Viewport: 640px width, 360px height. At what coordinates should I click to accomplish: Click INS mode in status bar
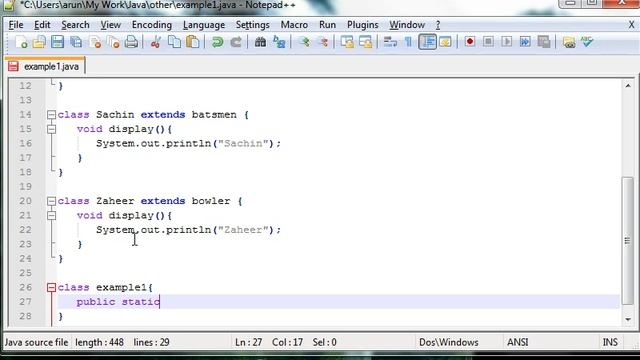coord(610,342)
